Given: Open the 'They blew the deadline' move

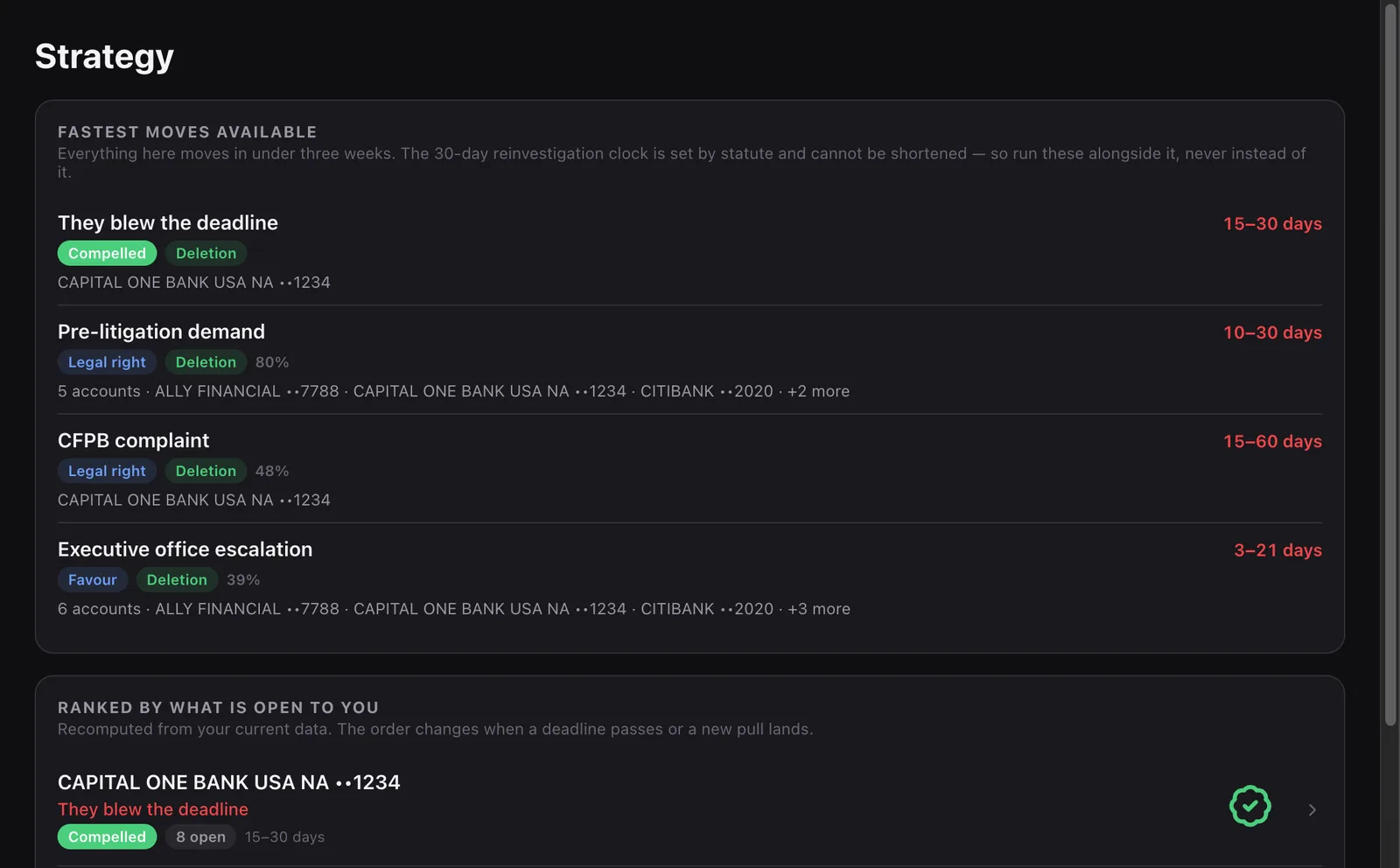Looking at the screenshot, I should [x=168, y=222].
